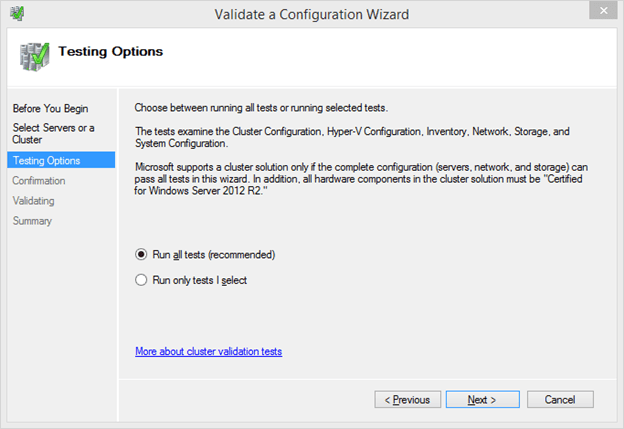624x429 pixels.
Task: Choose the Run only tests I select option
Action: [x=141, y=280]
